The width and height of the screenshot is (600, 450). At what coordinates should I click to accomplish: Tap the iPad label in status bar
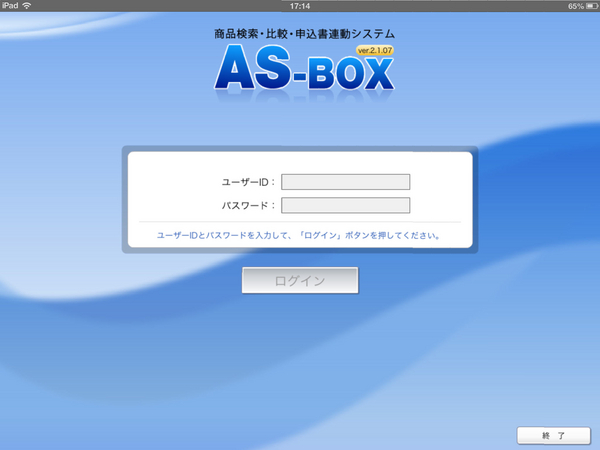10,6
